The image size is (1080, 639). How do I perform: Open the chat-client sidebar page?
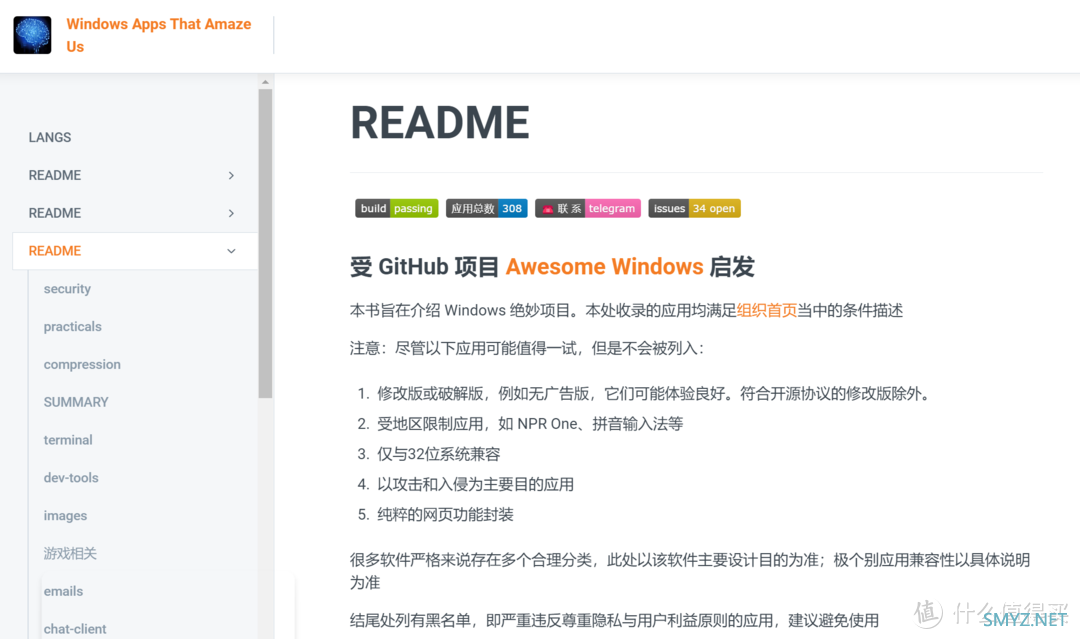[75, 629]
